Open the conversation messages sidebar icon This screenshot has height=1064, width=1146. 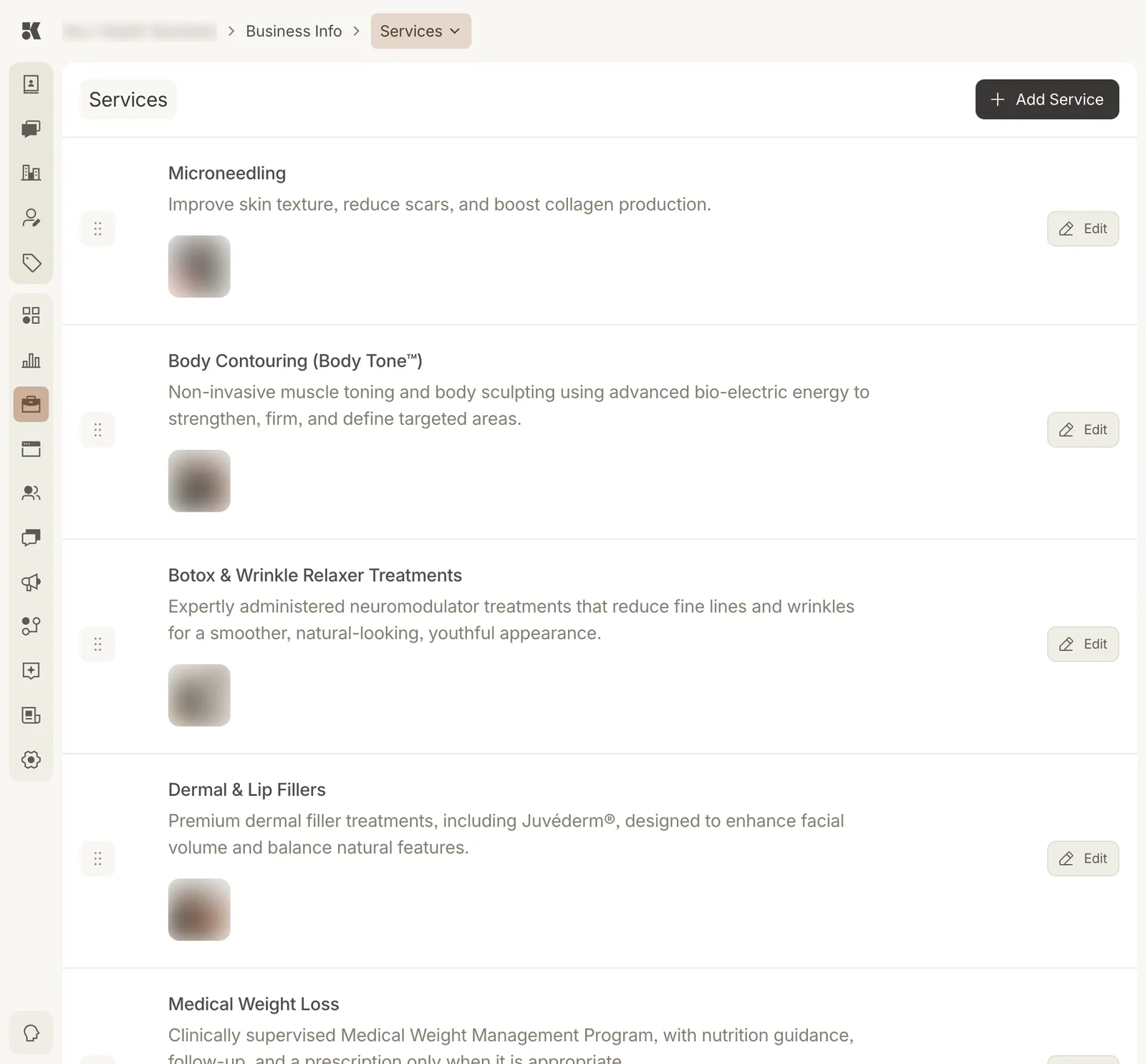pos(31,537)
